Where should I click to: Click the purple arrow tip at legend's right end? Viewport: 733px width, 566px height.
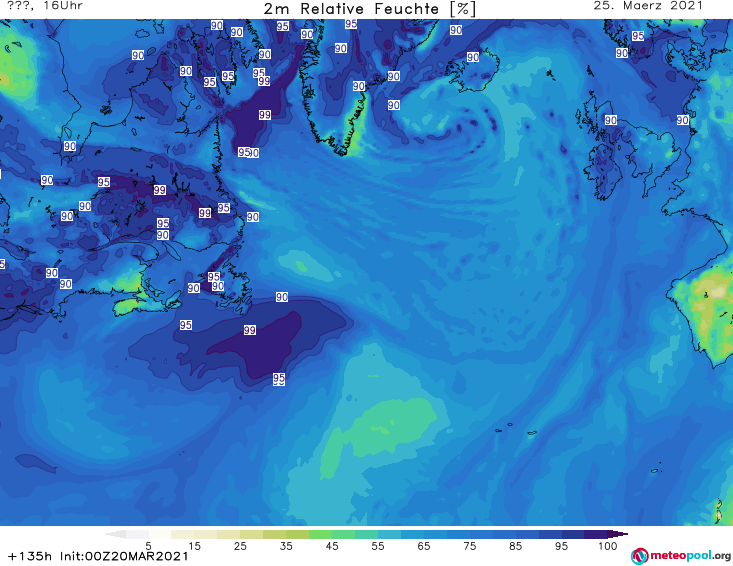point(618,534)
